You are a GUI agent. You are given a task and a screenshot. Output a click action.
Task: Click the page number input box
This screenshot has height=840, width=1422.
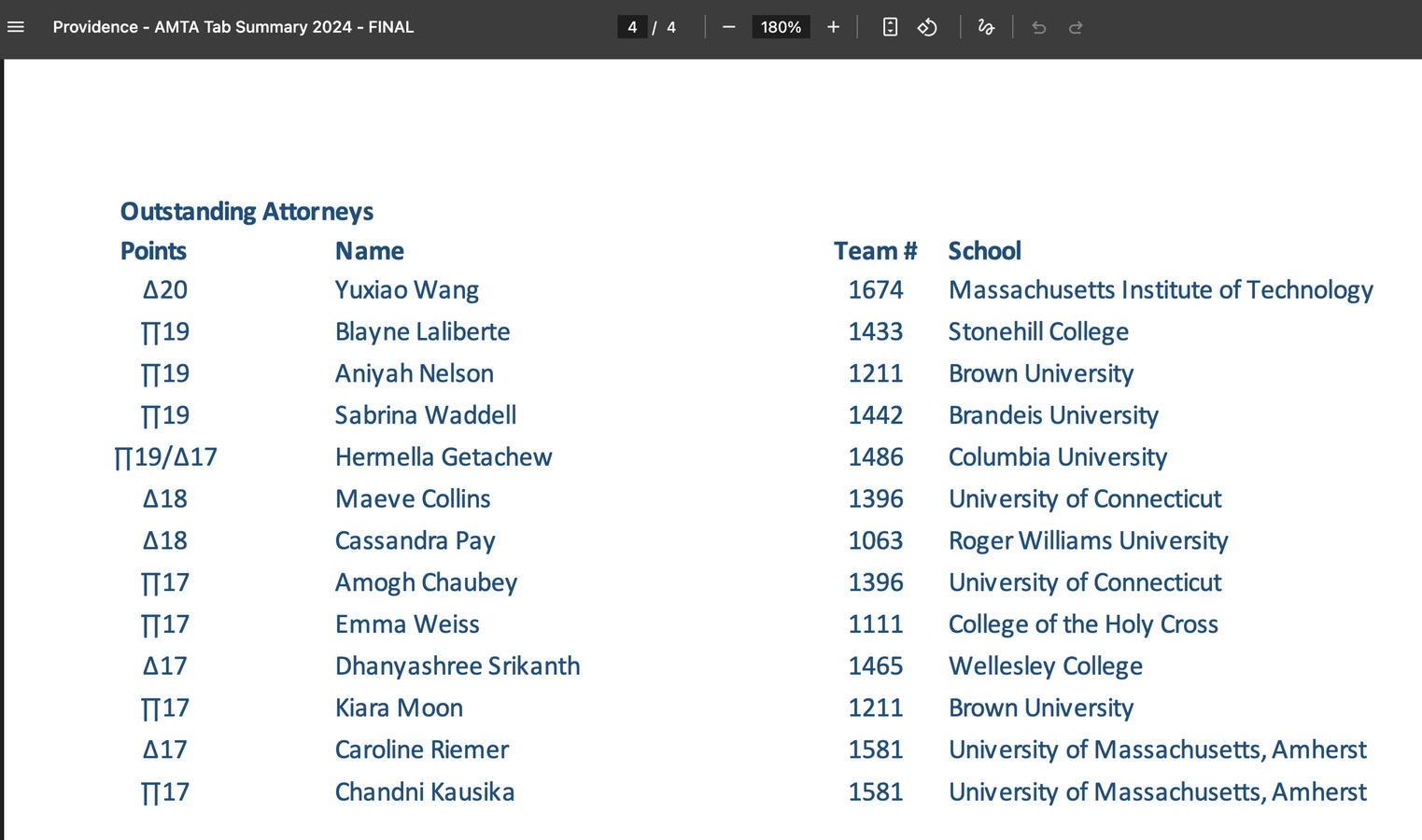click(631, 27)
